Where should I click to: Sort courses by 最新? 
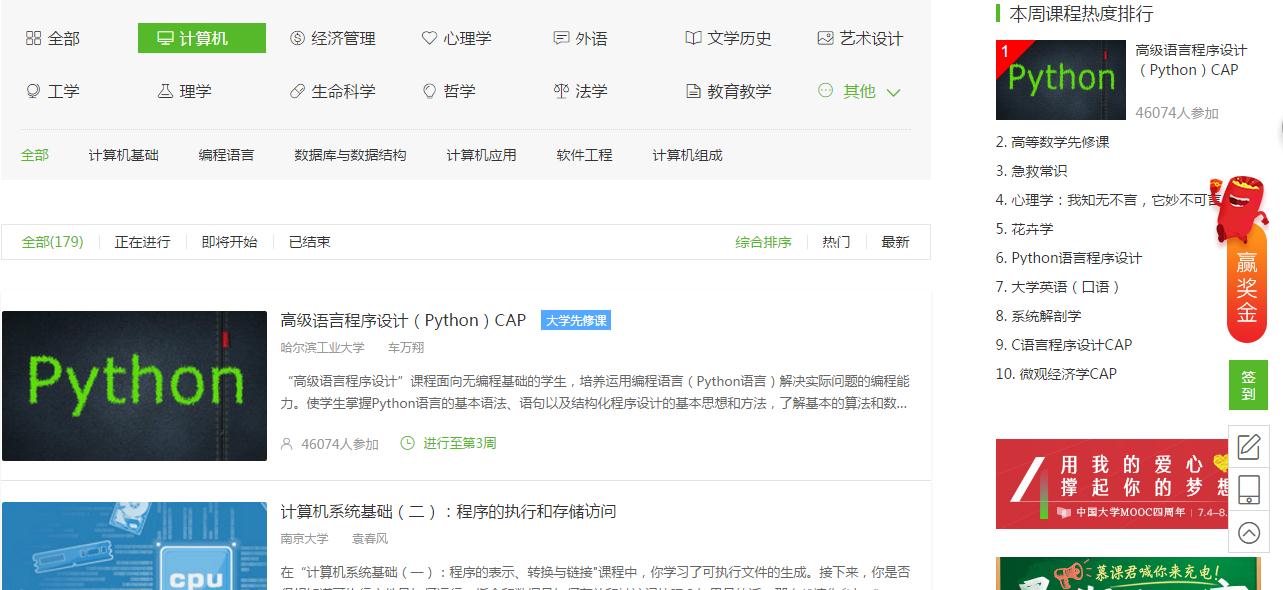pyautogui.click(x=895, y=242)
